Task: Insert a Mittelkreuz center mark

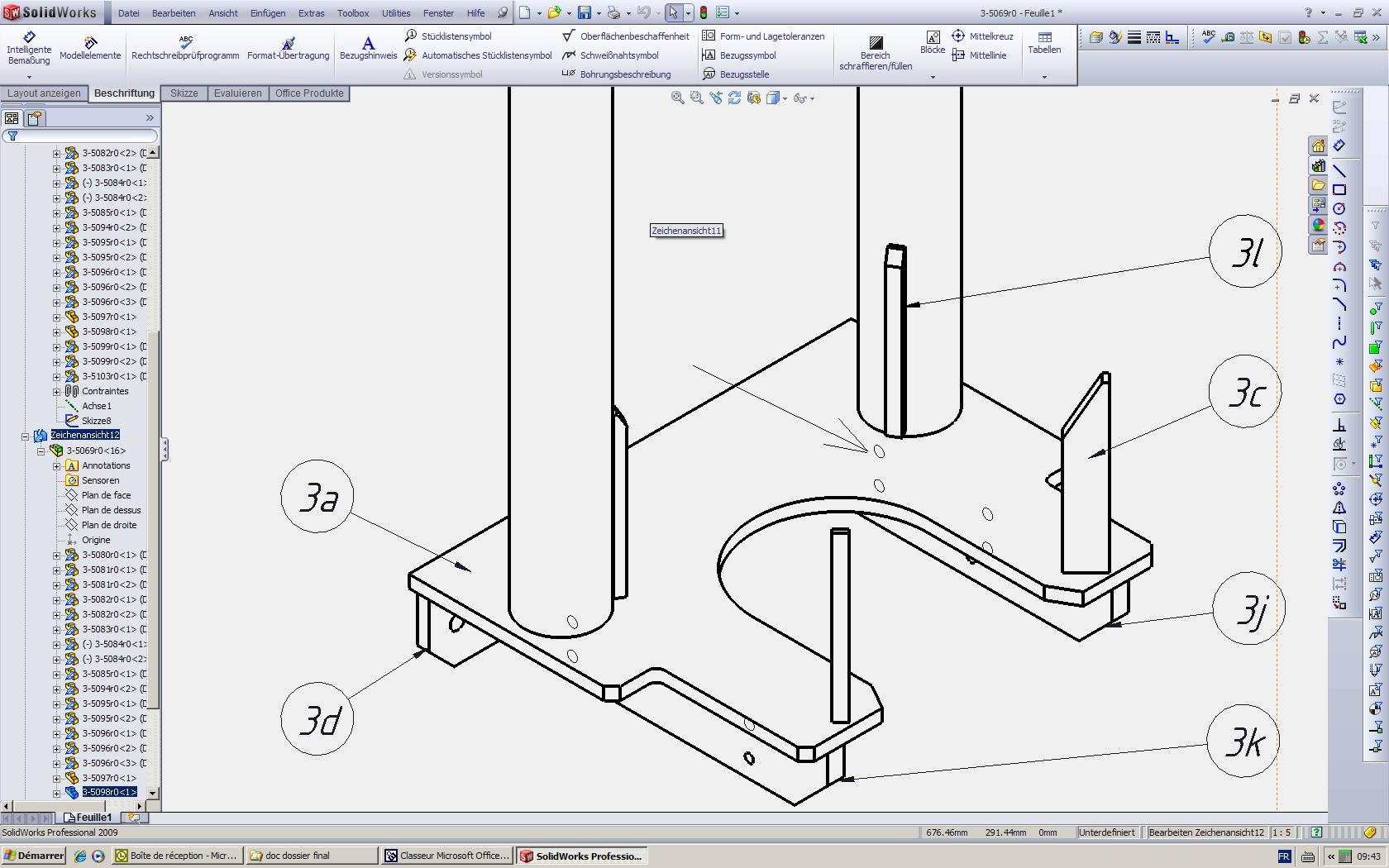Action: pos(982,36)
